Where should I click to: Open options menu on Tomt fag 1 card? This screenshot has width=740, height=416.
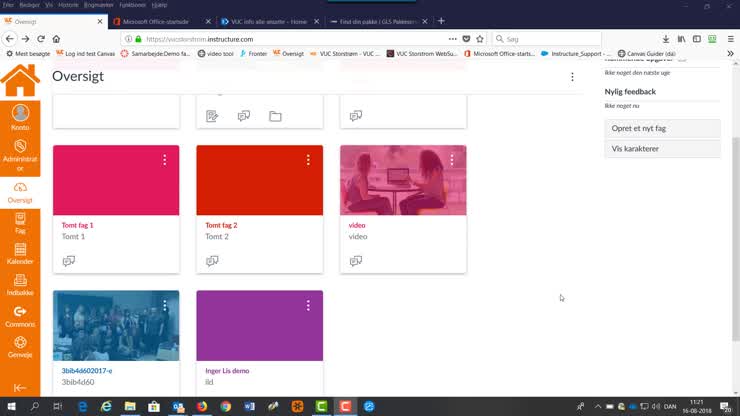[164, 160]
